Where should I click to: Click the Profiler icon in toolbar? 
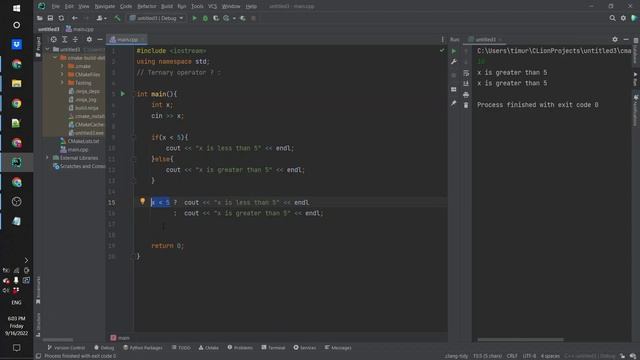click(227, 18)
